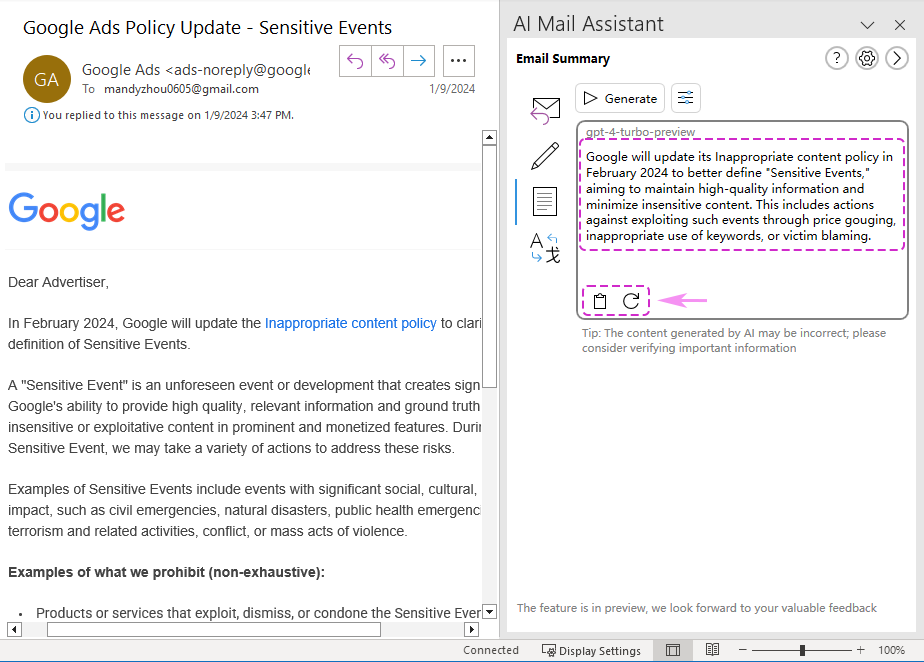The height and width of the screenshot is (662, 924).
Task: Open the AI Mail Assistant settings gear
Action: coord(867,59)
